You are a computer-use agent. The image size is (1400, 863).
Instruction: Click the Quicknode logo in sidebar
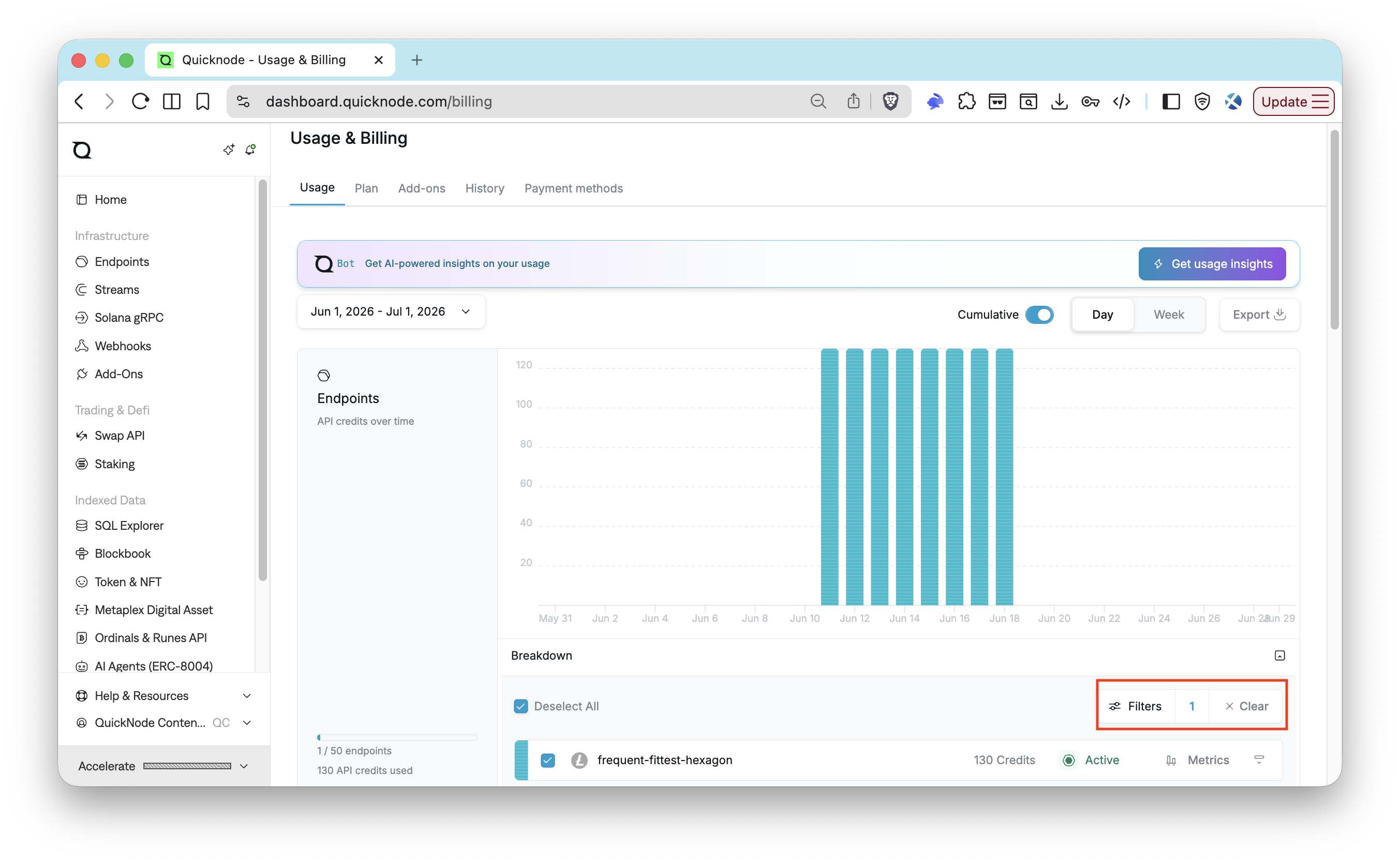point(82,150)
